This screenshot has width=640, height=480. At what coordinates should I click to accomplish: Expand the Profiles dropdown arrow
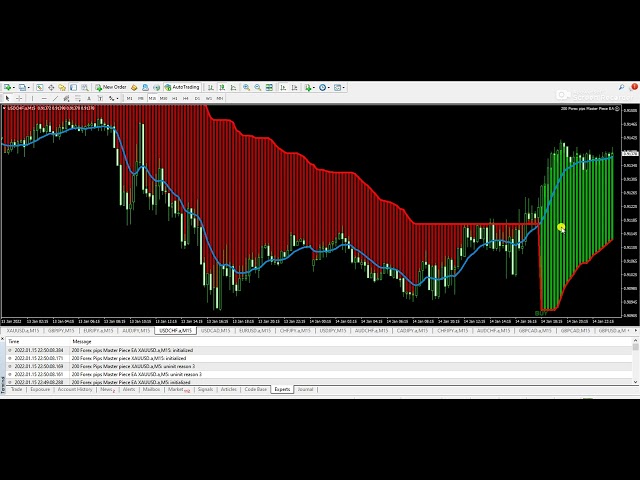[x=30, y=87]
